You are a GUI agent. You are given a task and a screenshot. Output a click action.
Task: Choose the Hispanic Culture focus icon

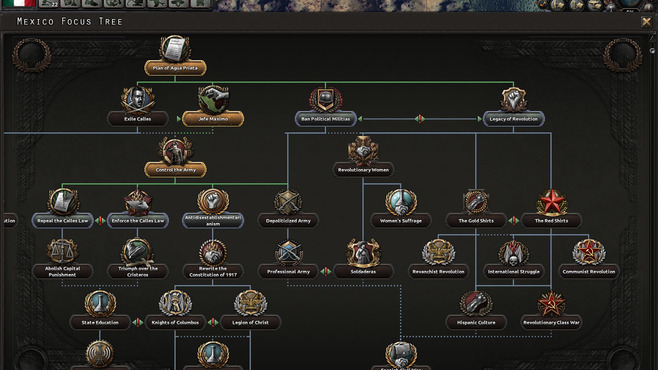click(475, 303)
